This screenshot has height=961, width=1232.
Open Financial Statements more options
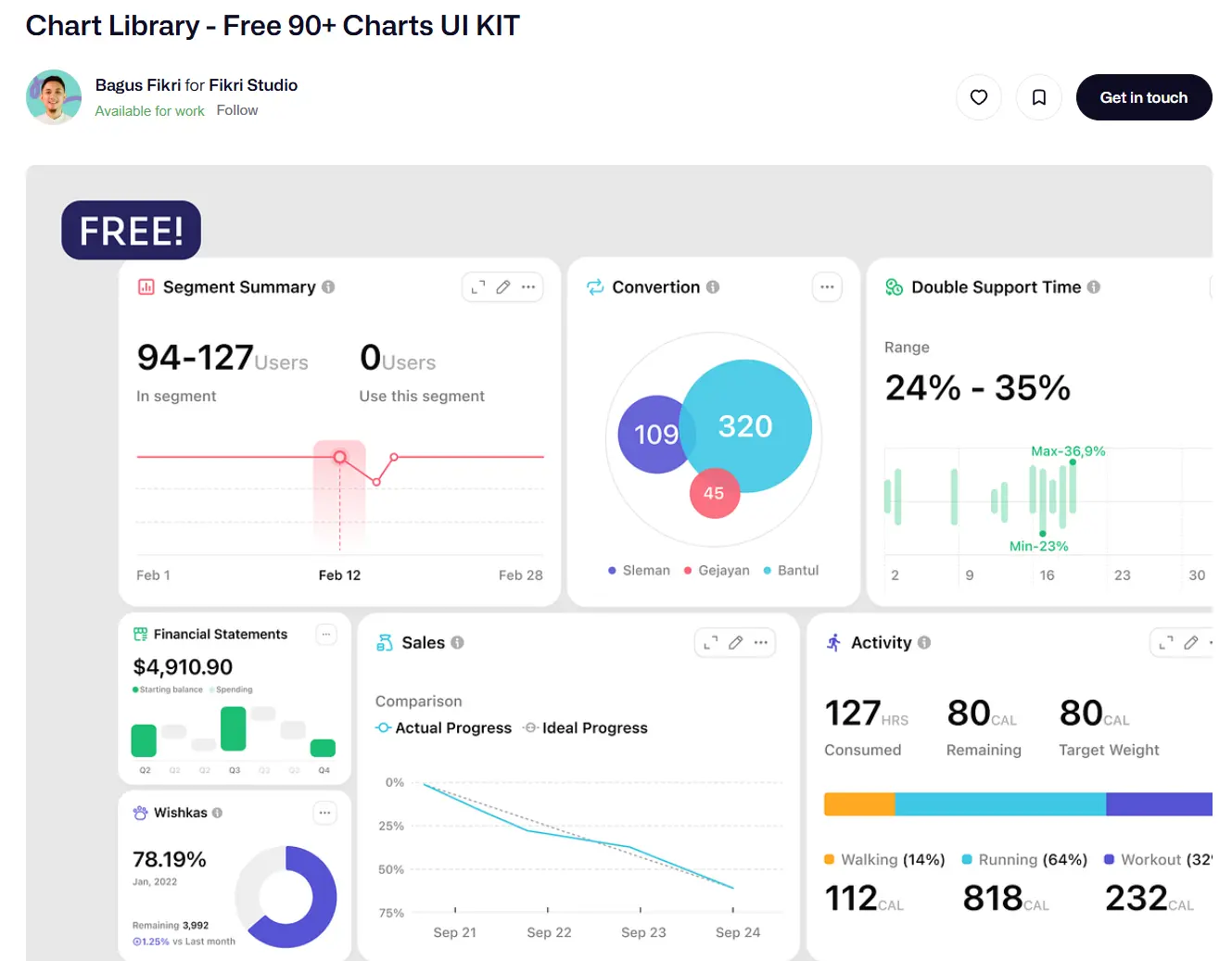[x=326, y=635]
